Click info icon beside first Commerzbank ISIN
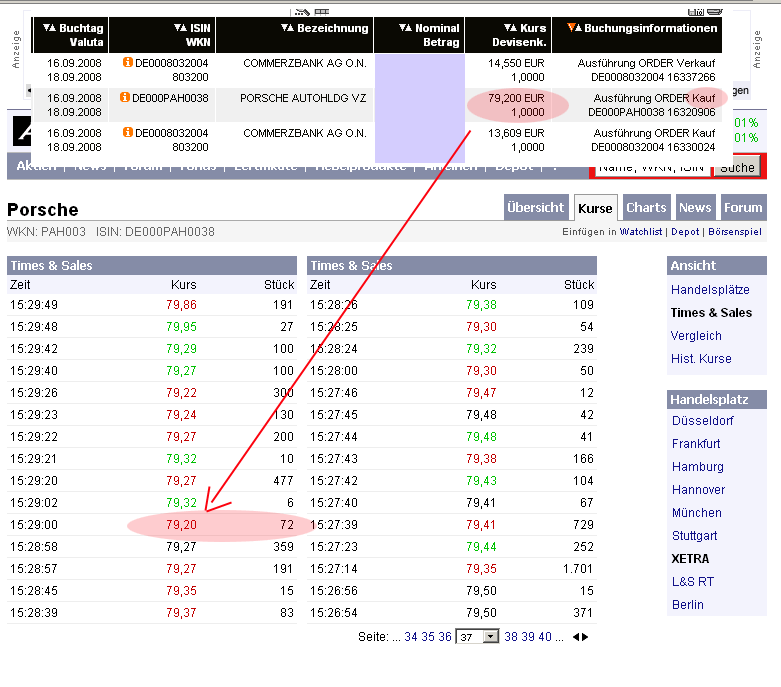 click(x=128, y=62)
